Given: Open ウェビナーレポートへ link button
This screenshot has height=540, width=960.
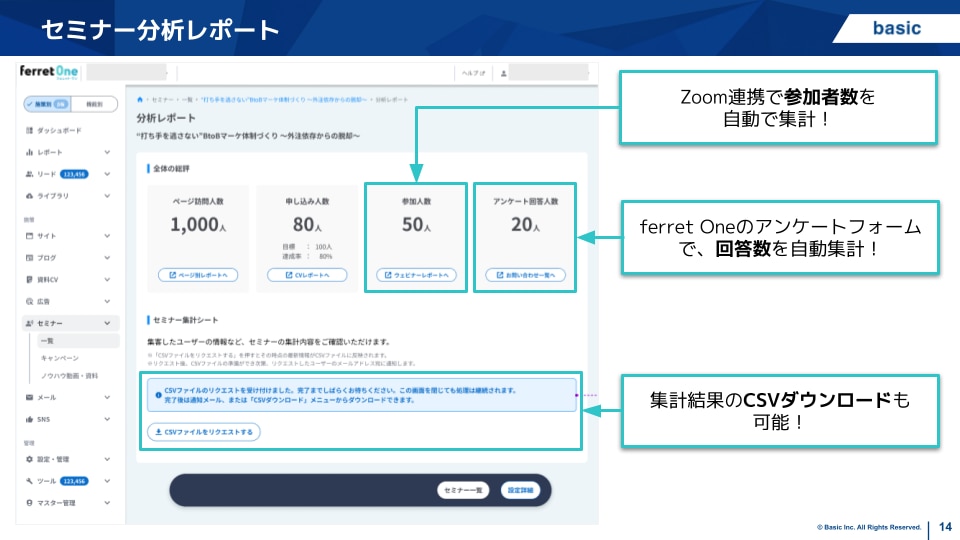Looking at the screenshot, I should tap(416, 275).
